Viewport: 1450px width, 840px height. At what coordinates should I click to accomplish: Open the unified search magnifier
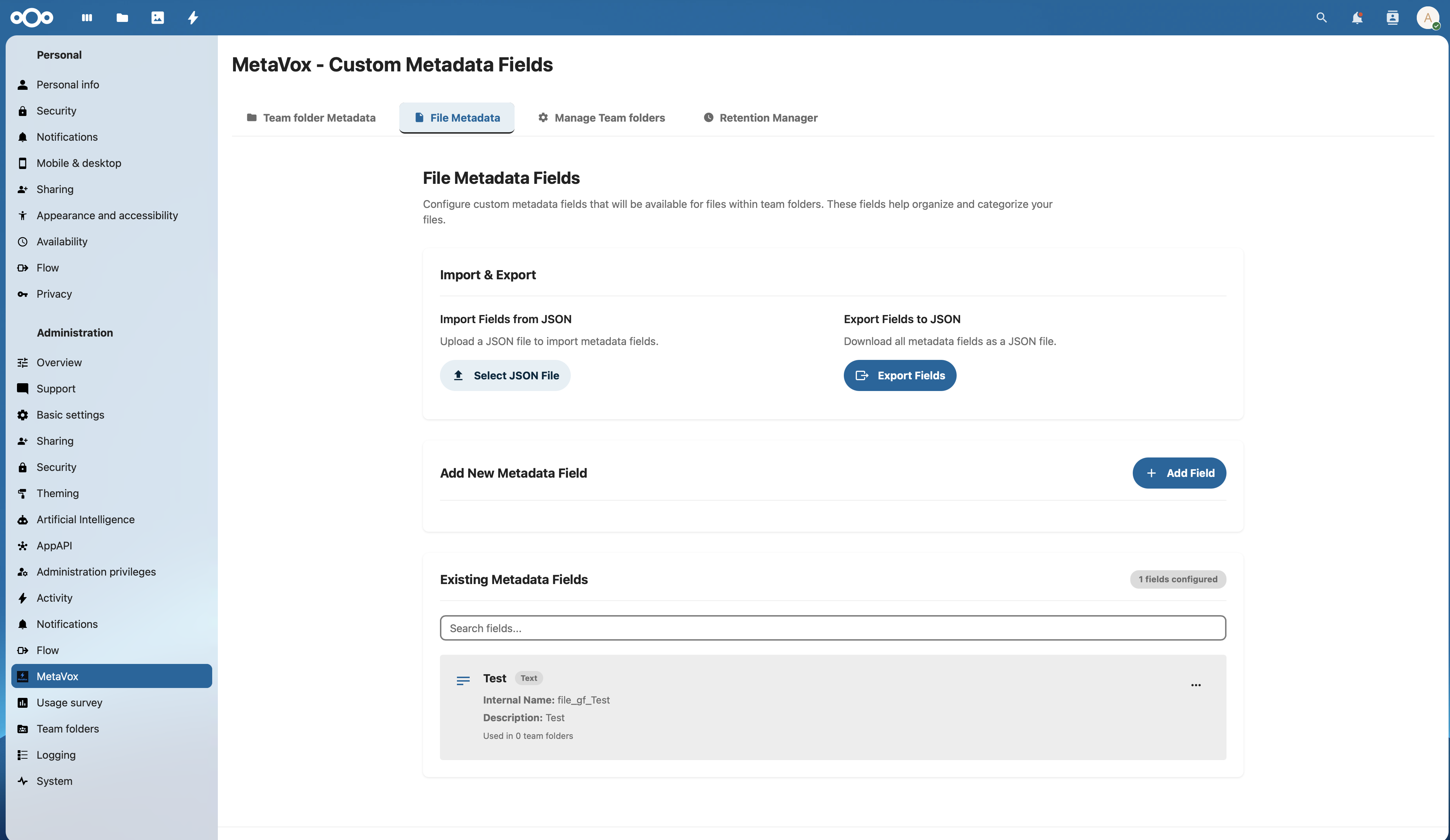tap(1321, 18)
